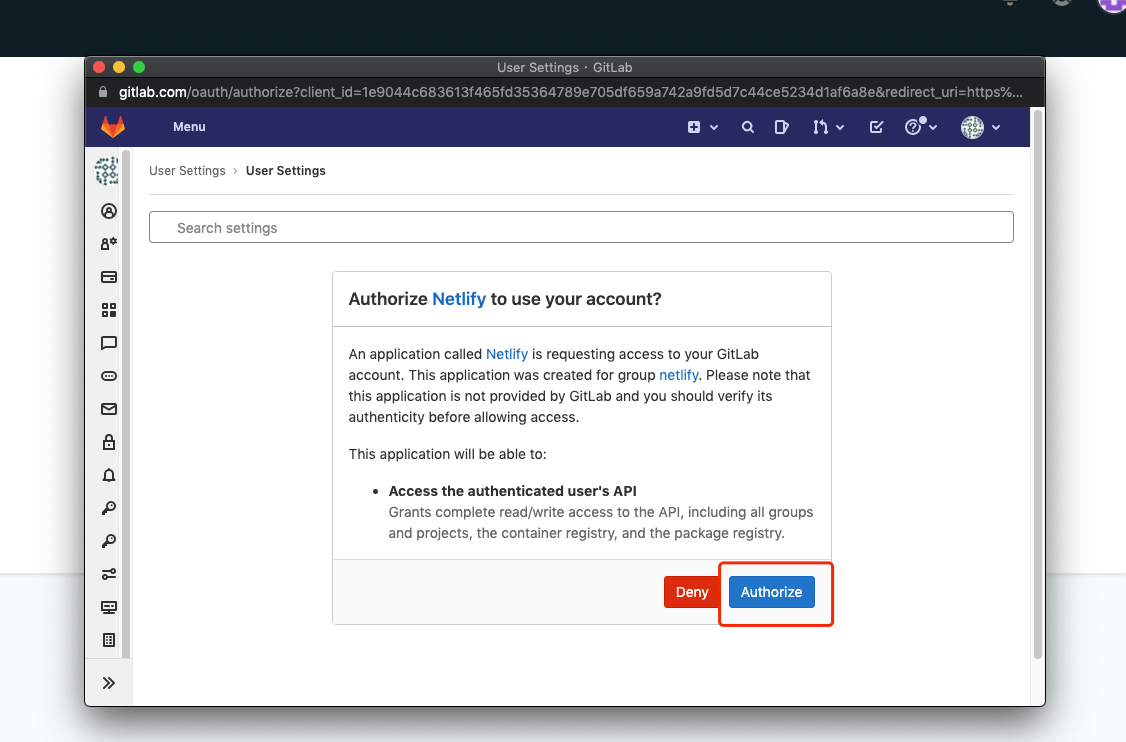Expand the merge requests dropdown
1126x742 pixels.
pyautogui.click(x=828, y=127)
